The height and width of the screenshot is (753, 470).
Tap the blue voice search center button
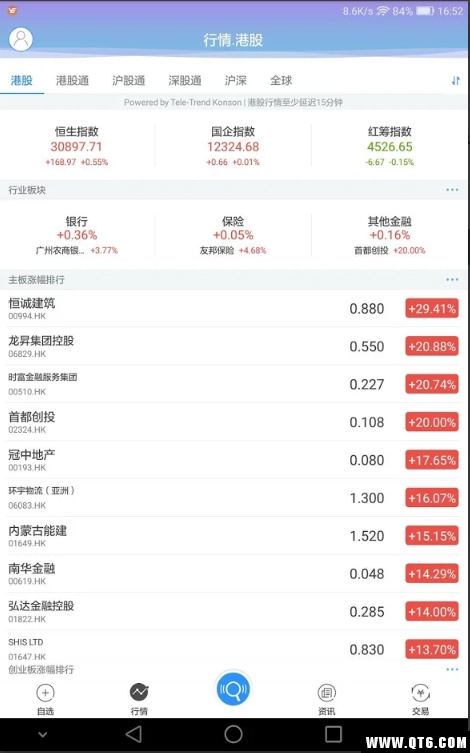tap(233, 689)
